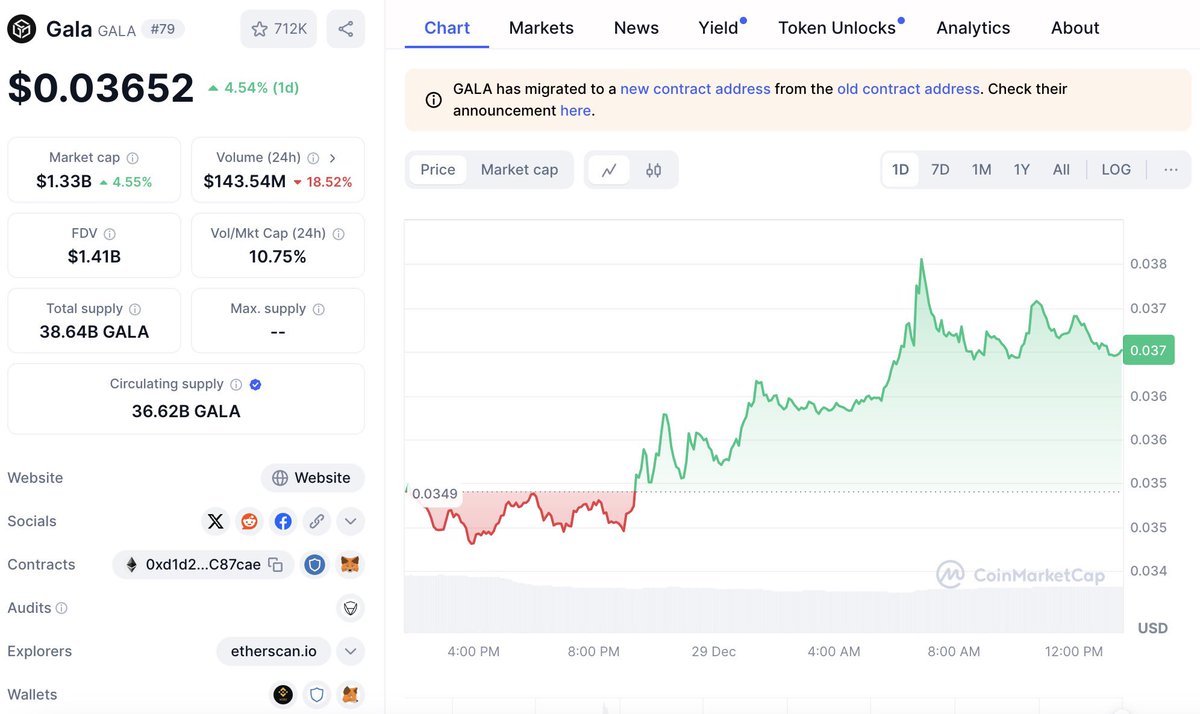
Task: Open the Yield tab
Action: [x=719, y=28]
